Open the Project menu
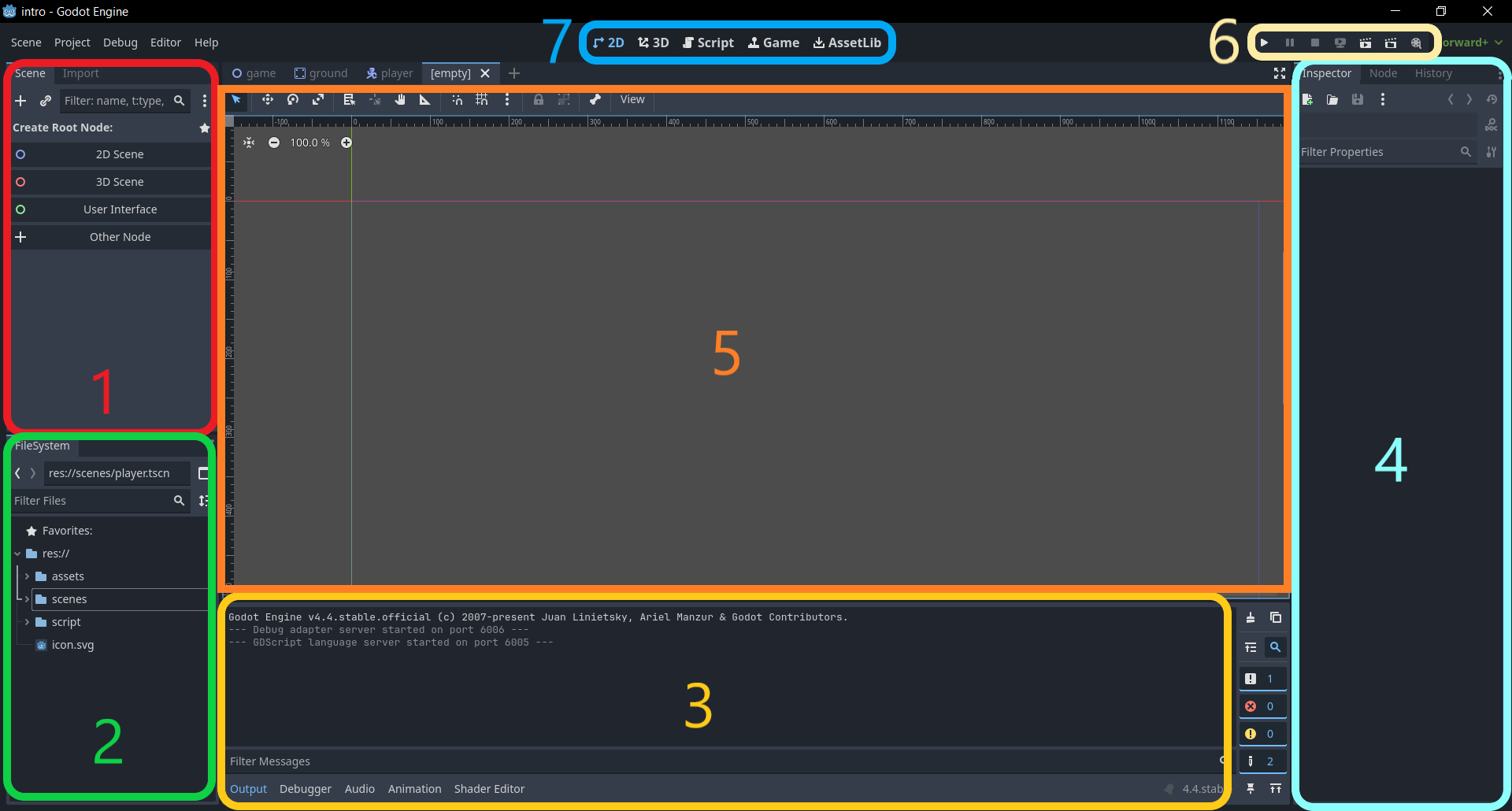1512x811 pixels. click(x=72, y=43)
